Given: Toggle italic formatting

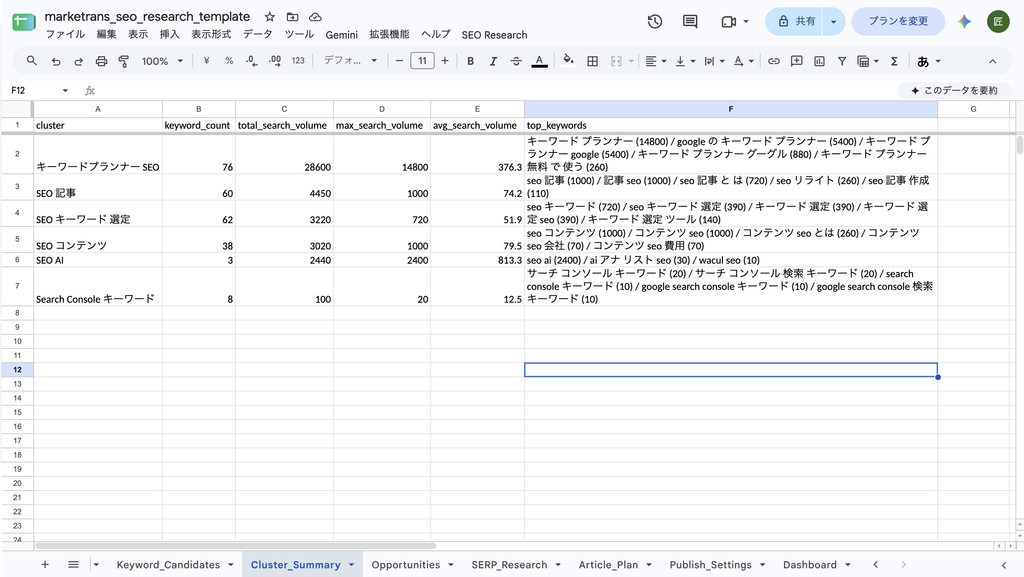Looking at the screenshot, I should [493, 61].
